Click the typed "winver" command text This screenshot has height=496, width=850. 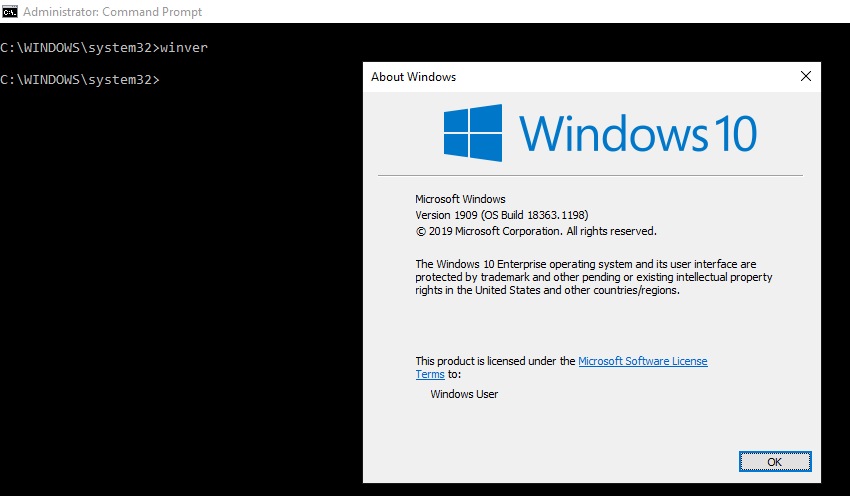[183, 47]
